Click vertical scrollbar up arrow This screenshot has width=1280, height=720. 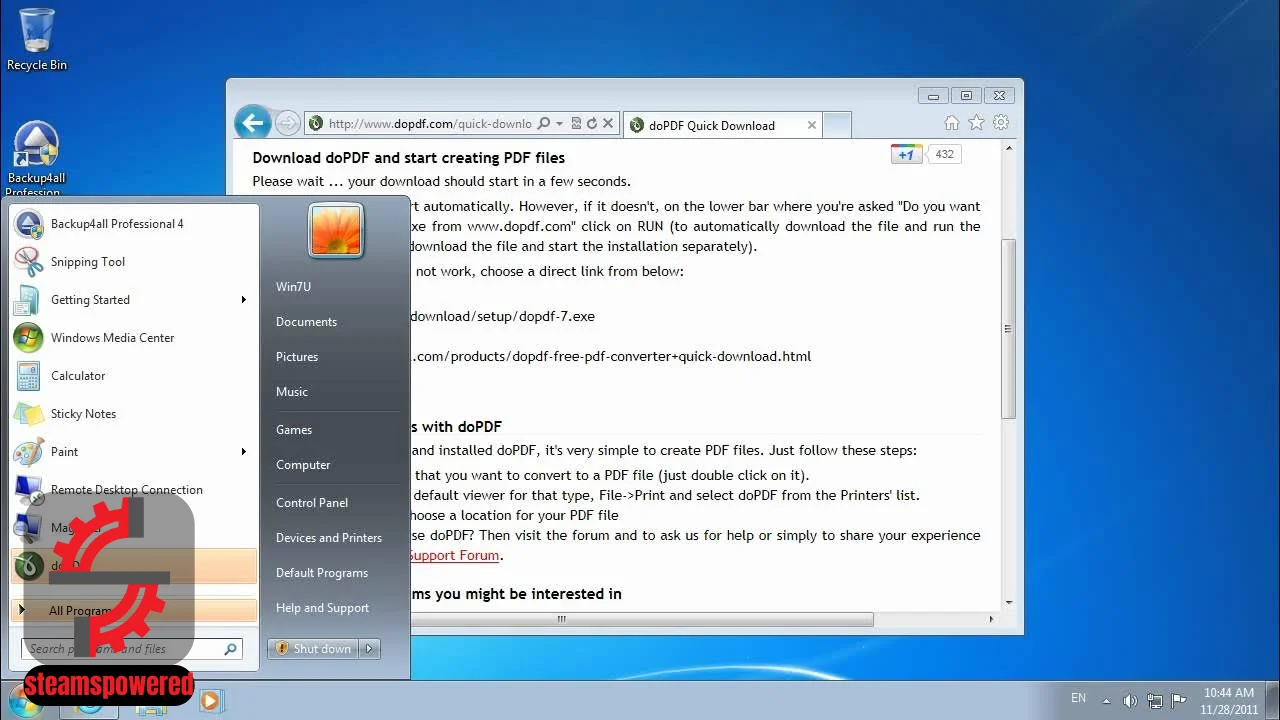(1008, 148)
